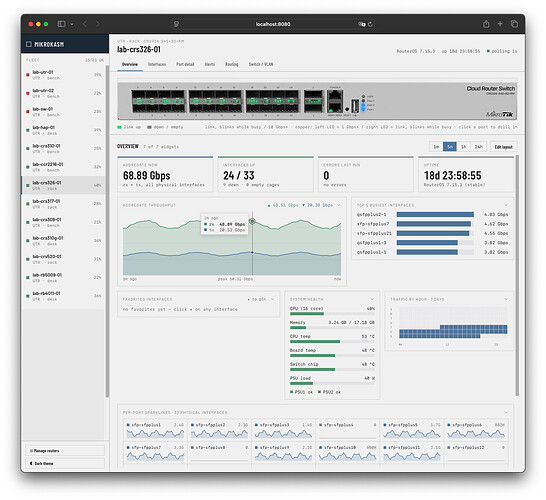Viewport: 546px width, 500px height.
Task: Click the moon icon beside Dark theme
Action: [31, 463]
